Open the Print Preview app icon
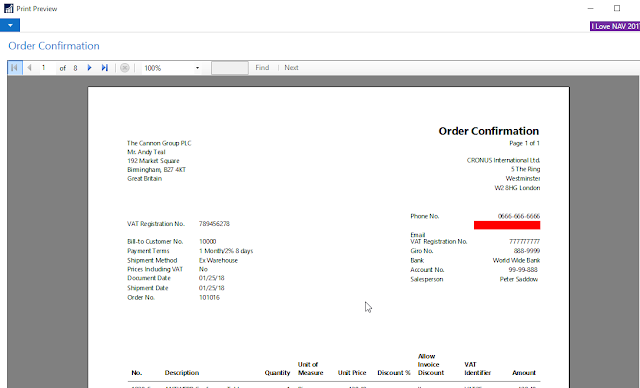Viewport: 640px width, 388px height. pyautogui.click(x=9, y=8)
